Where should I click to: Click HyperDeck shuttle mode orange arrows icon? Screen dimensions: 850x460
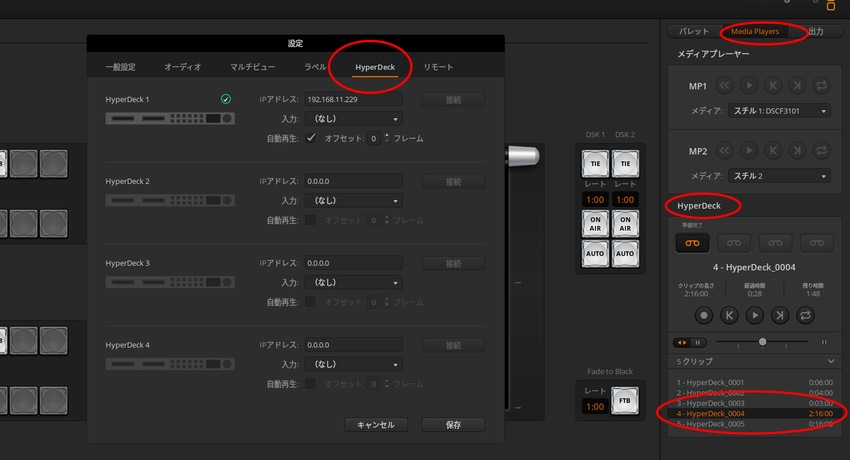pos(681,342)
